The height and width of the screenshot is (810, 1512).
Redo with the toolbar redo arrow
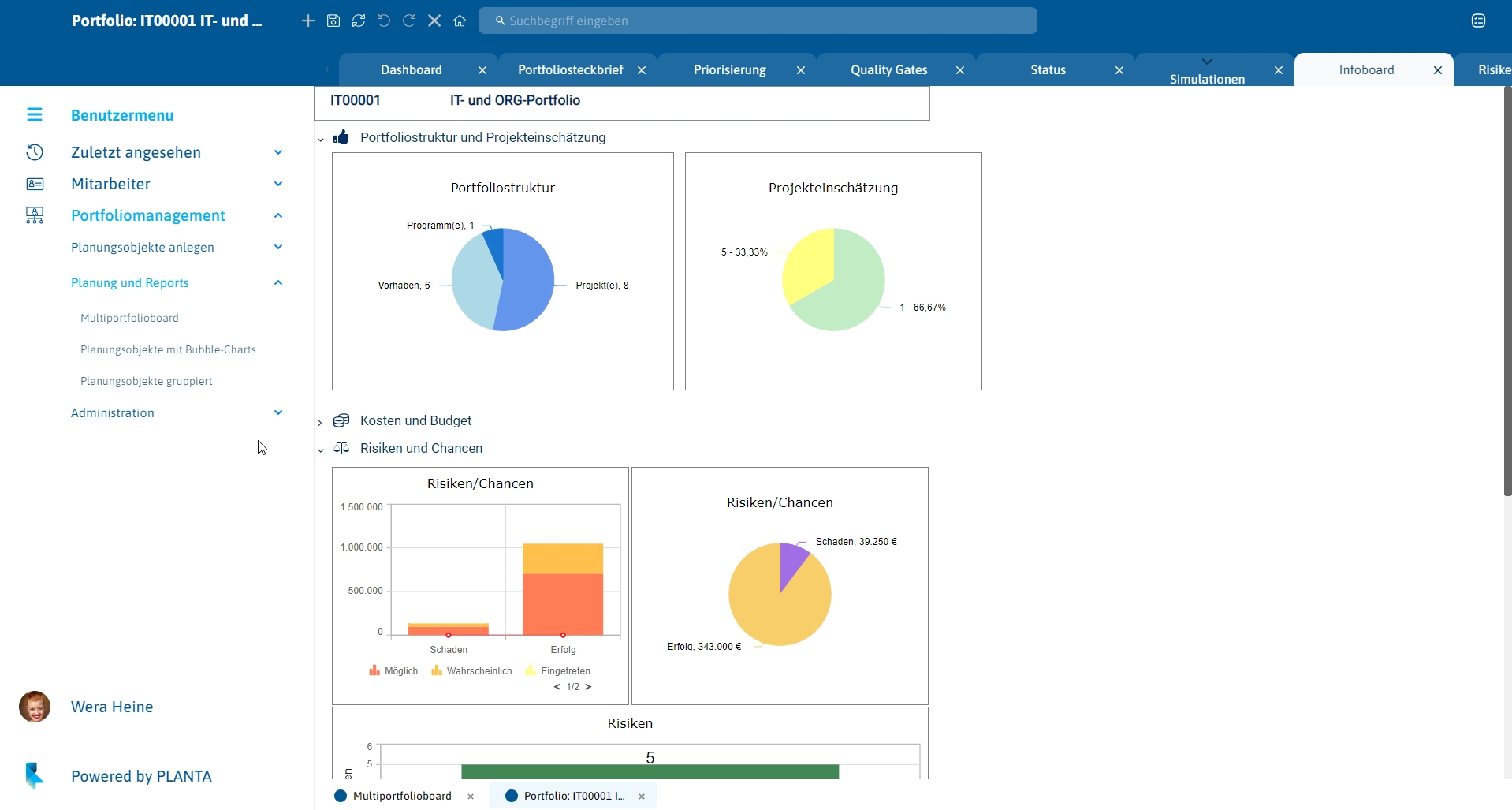[x=409, y=21]
